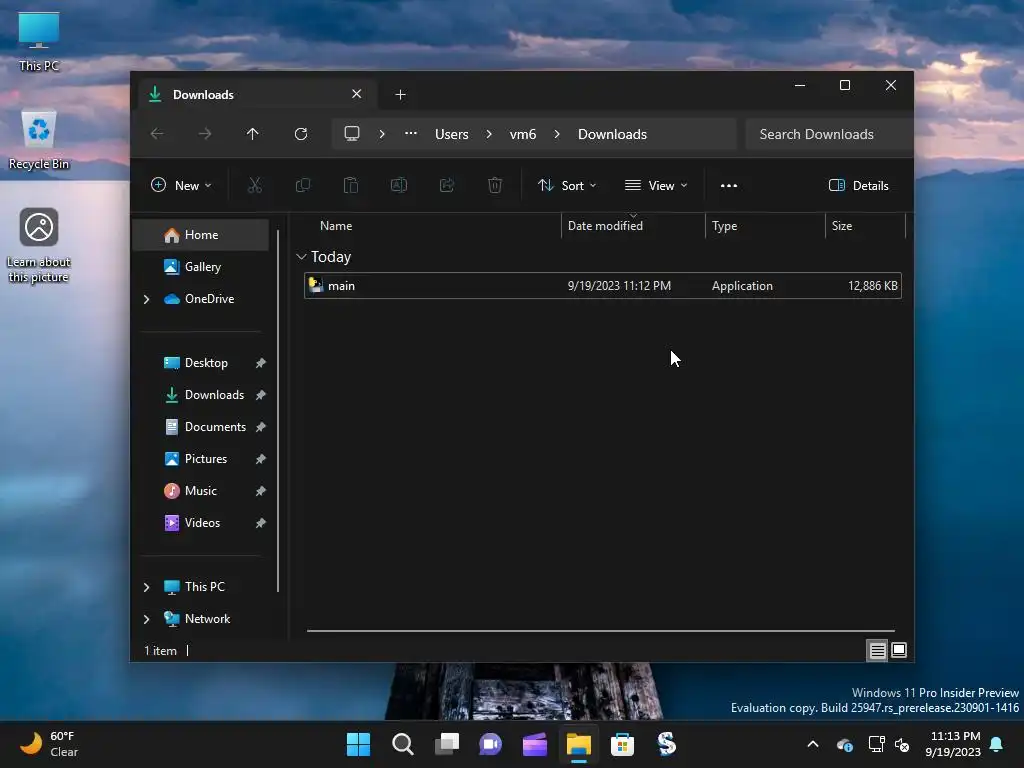Open the weather widget showing 60°F
This screenshot has height=768, width=1024.
[x=49, y=744]
